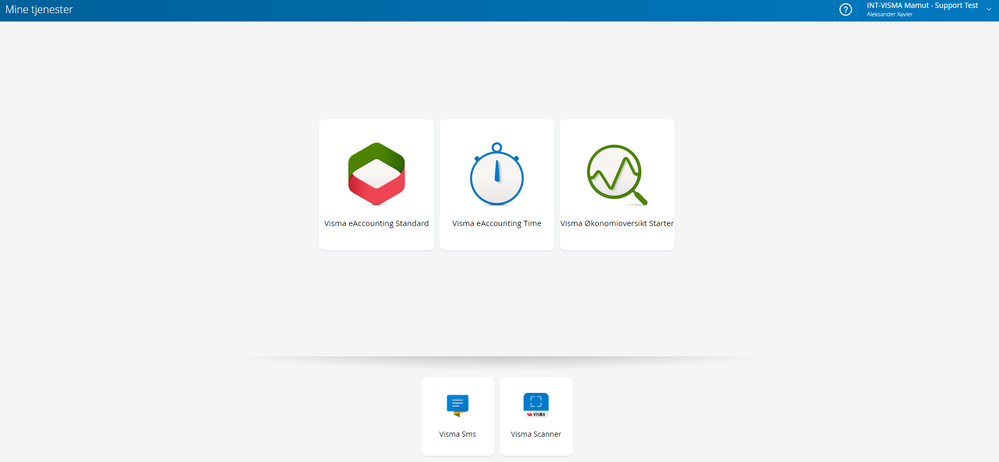The height and width of the screenshot is (462, 999).
Task: Click the Visma eAccounting Standard label
Action: click(x=377, y=224)
